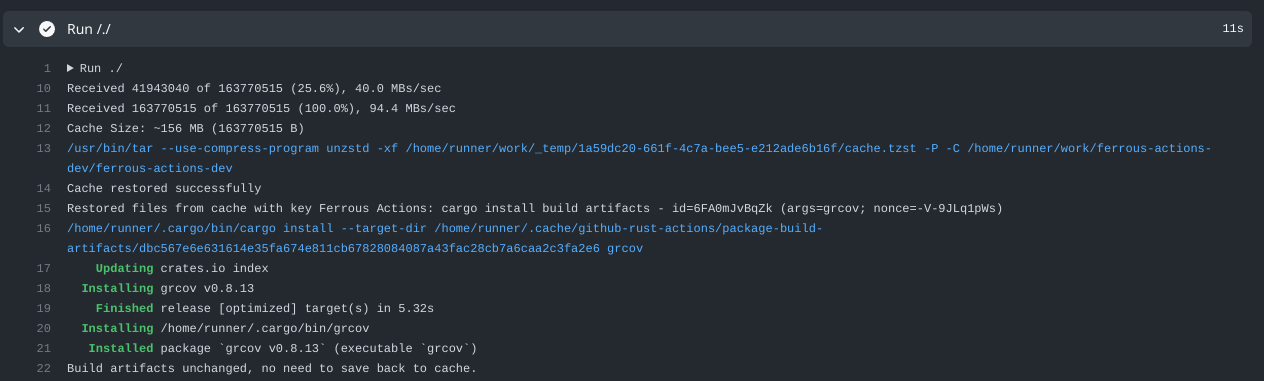Click line number 14

click(44, 188)
